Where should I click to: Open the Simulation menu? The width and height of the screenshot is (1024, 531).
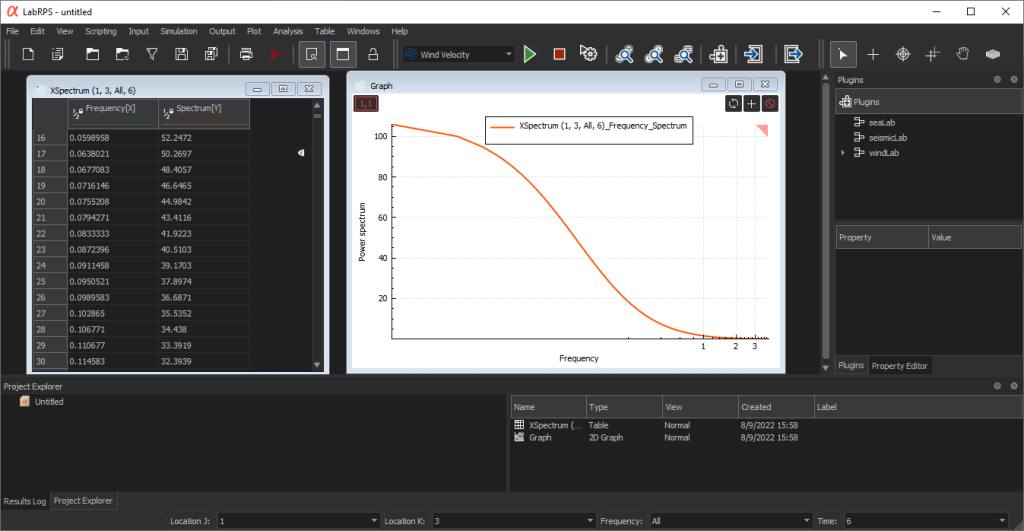point(179,31)
